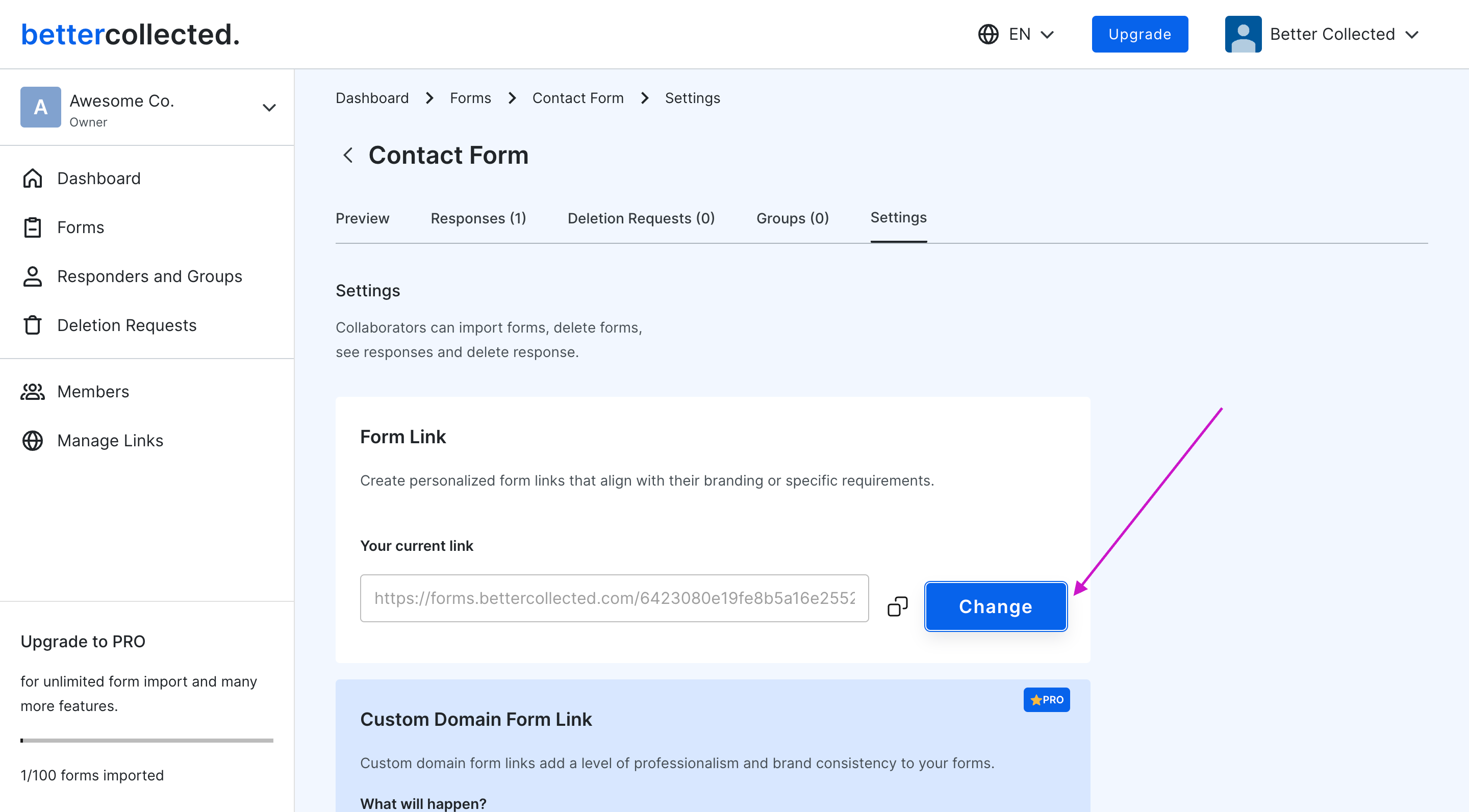Expand the Better Collected account menu
This screenshot has height=812, width=1469.
point(1412,34)
